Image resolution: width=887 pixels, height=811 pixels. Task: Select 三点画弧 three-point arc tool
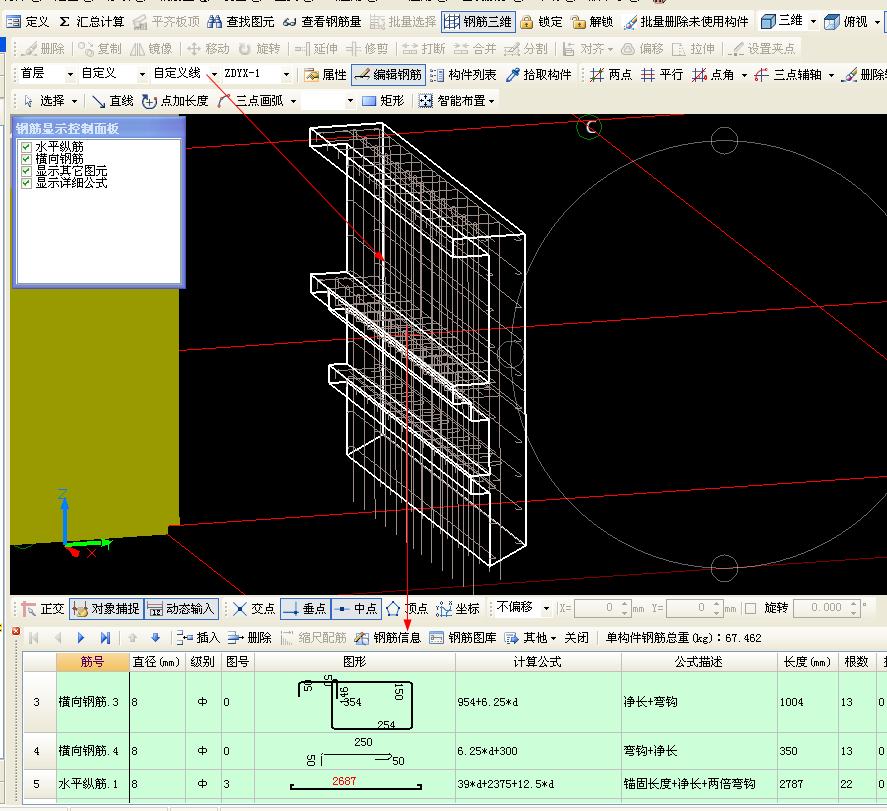coord(251,101)
